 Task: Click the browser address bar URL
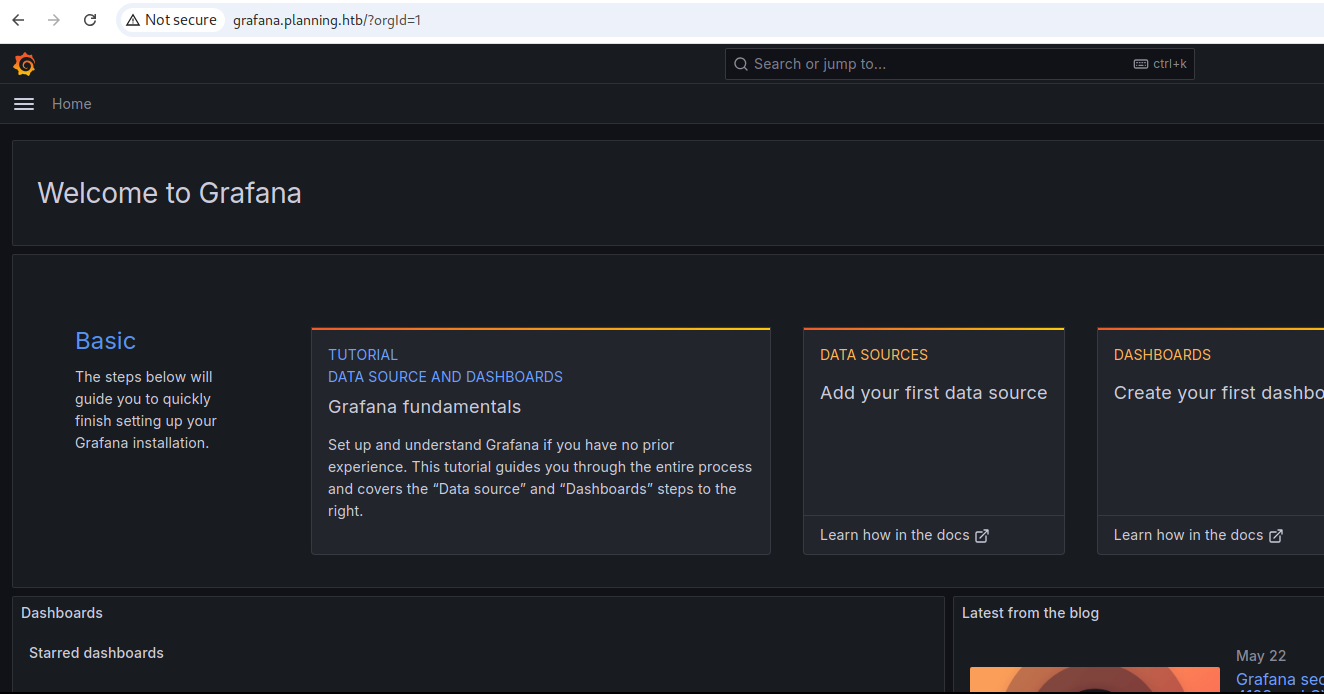click(x=327, y=20)
